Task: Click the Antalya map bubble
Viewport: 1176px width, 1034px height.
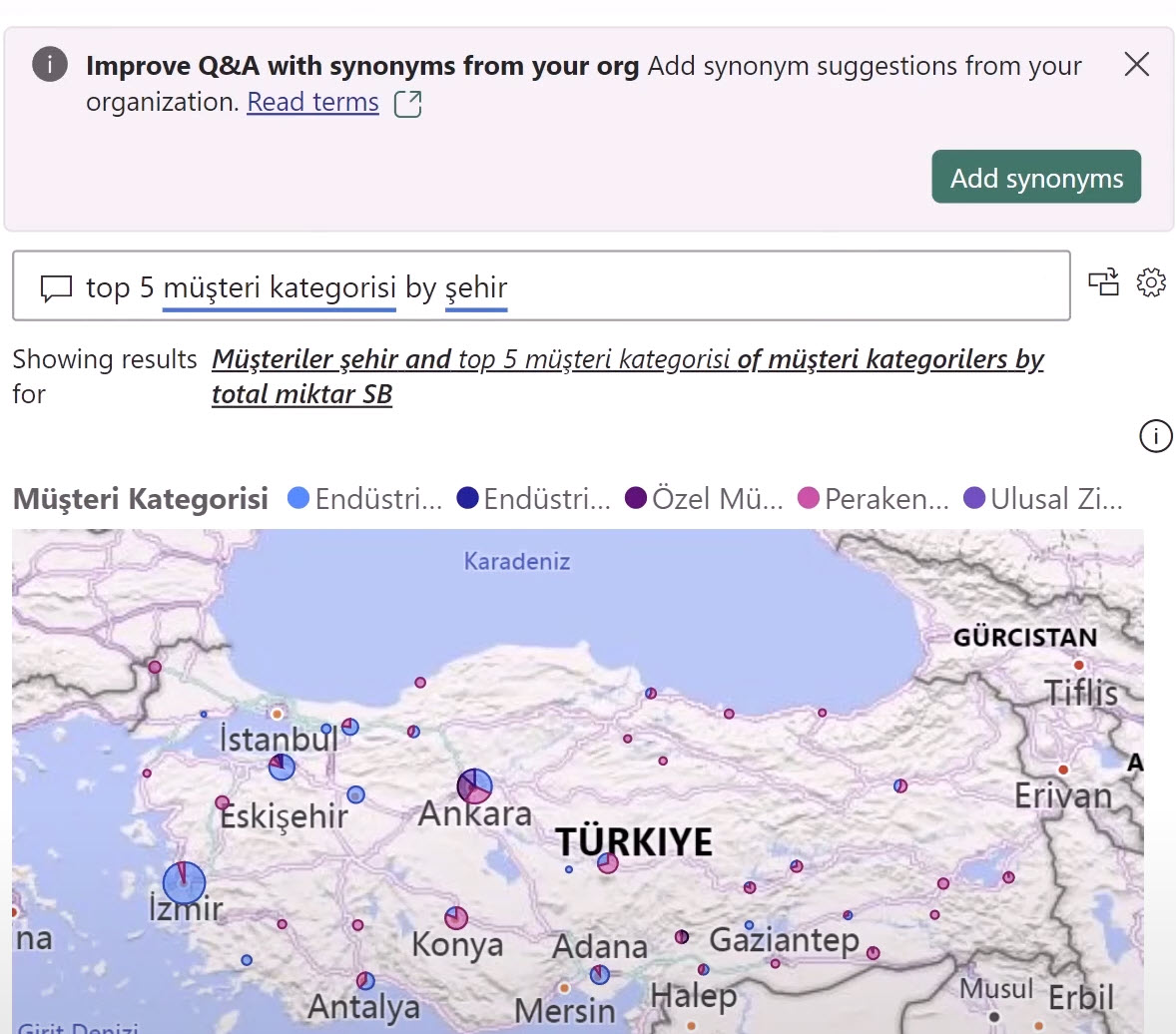Action: point(365,981)
